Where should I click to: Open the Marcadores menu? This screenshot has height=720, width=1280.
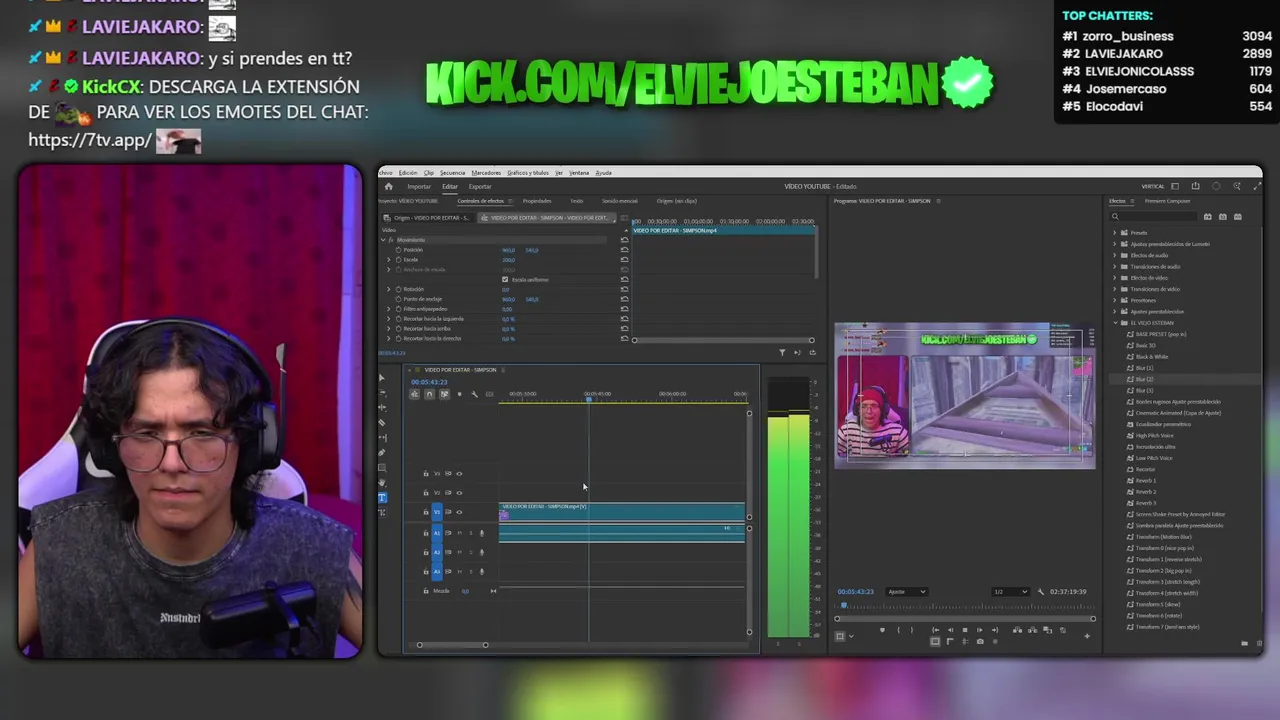click(486, 173)
